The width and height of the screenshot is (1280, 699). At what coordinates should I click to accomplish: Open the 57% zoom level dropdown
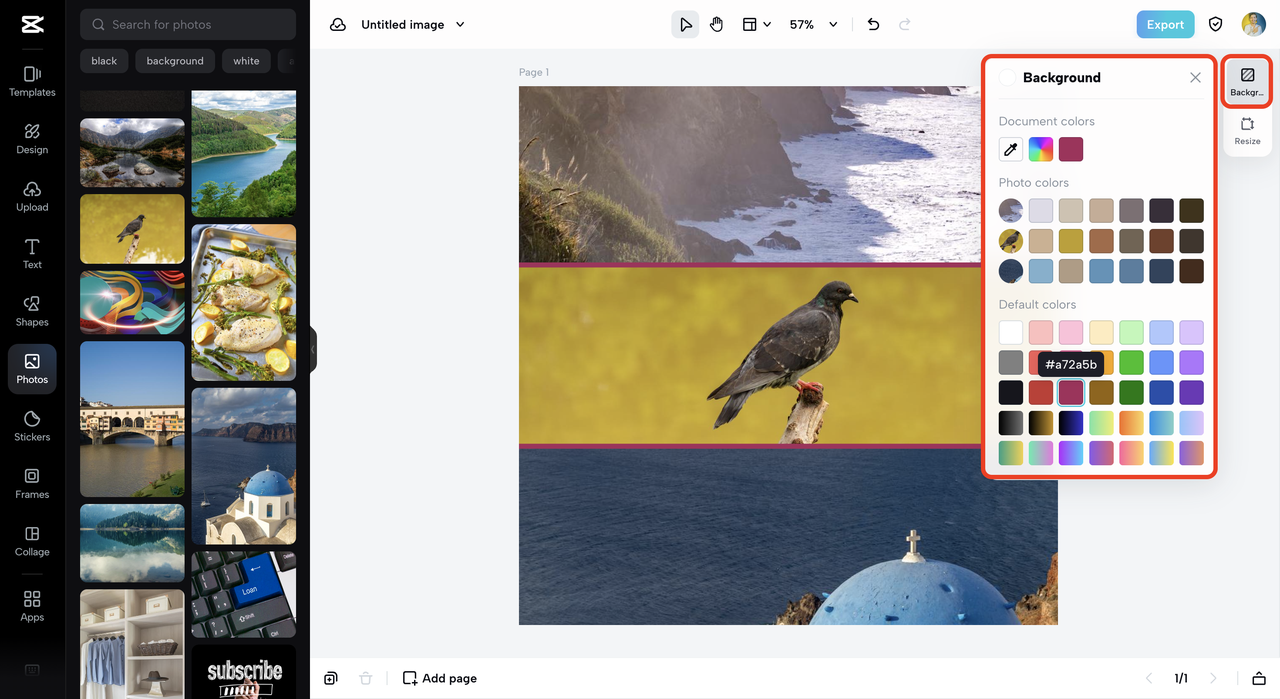coord(813,25)
